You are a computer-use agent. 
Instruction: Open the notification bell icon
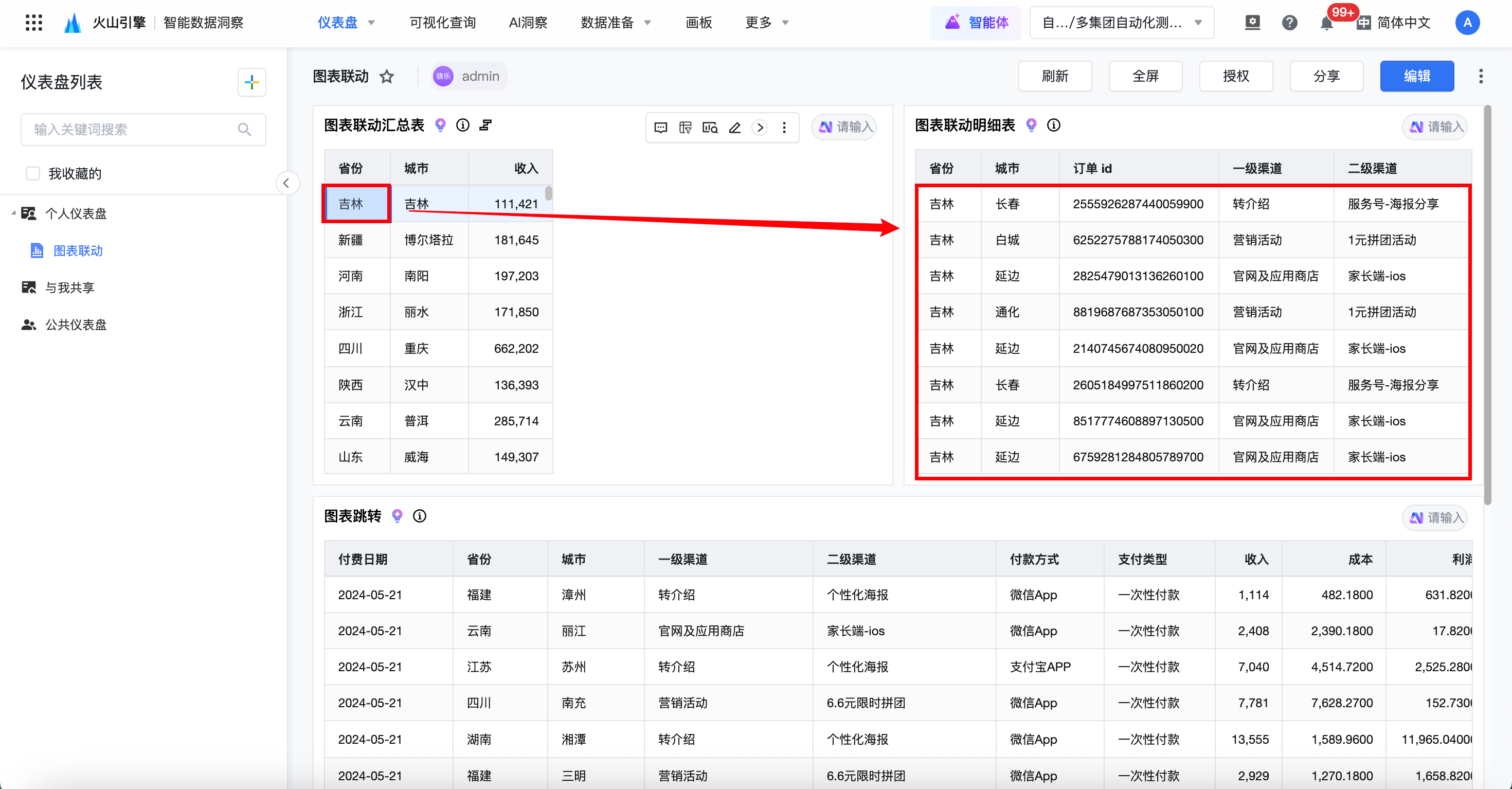(1326, 23)
